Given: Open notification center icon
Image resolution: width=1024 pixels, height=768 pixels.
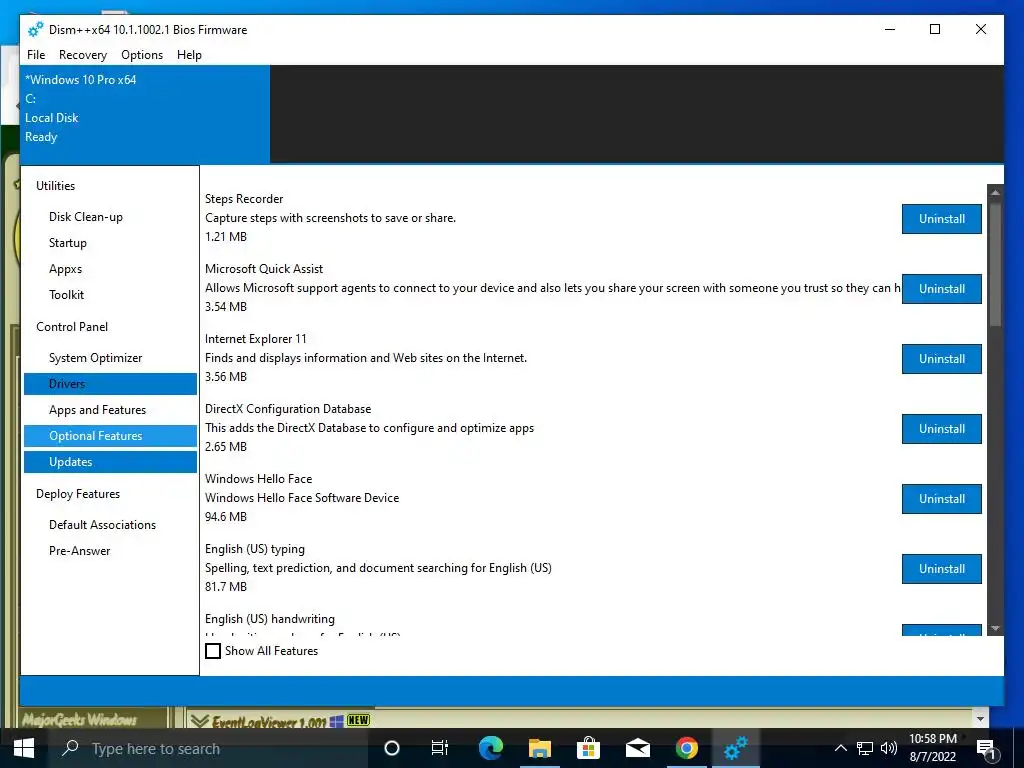Looking at the screenshot, I should (985, 749).
